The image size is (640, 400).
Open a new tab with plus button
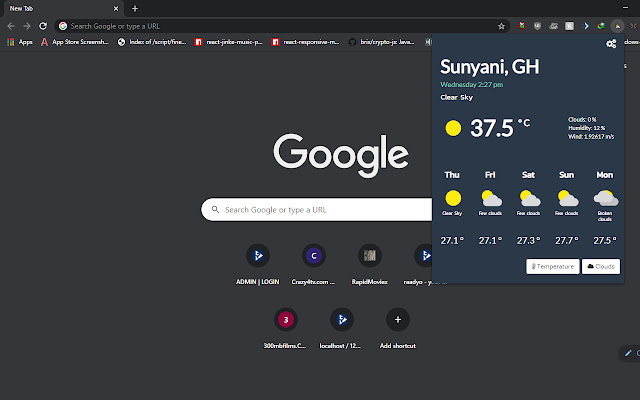135,8
